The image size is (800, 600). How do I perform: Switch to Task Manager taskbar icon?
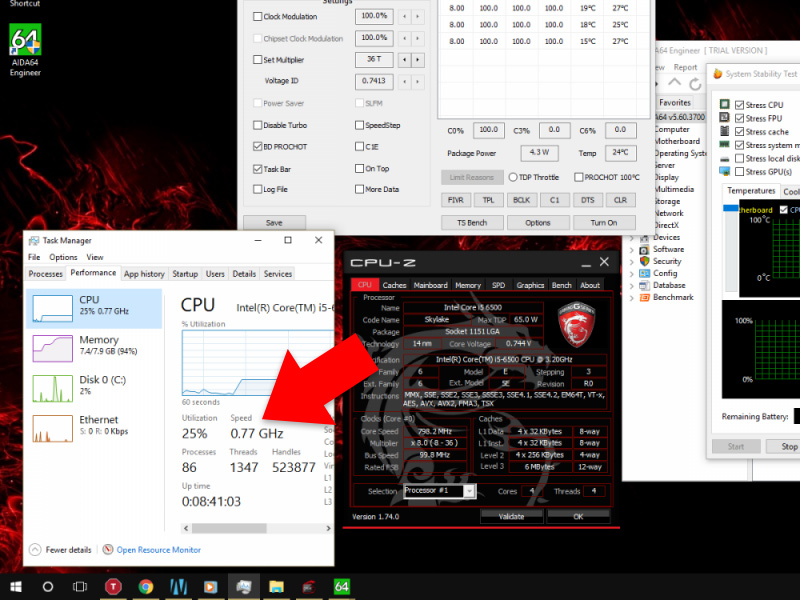pyautogui.click(x=243, y=587)
